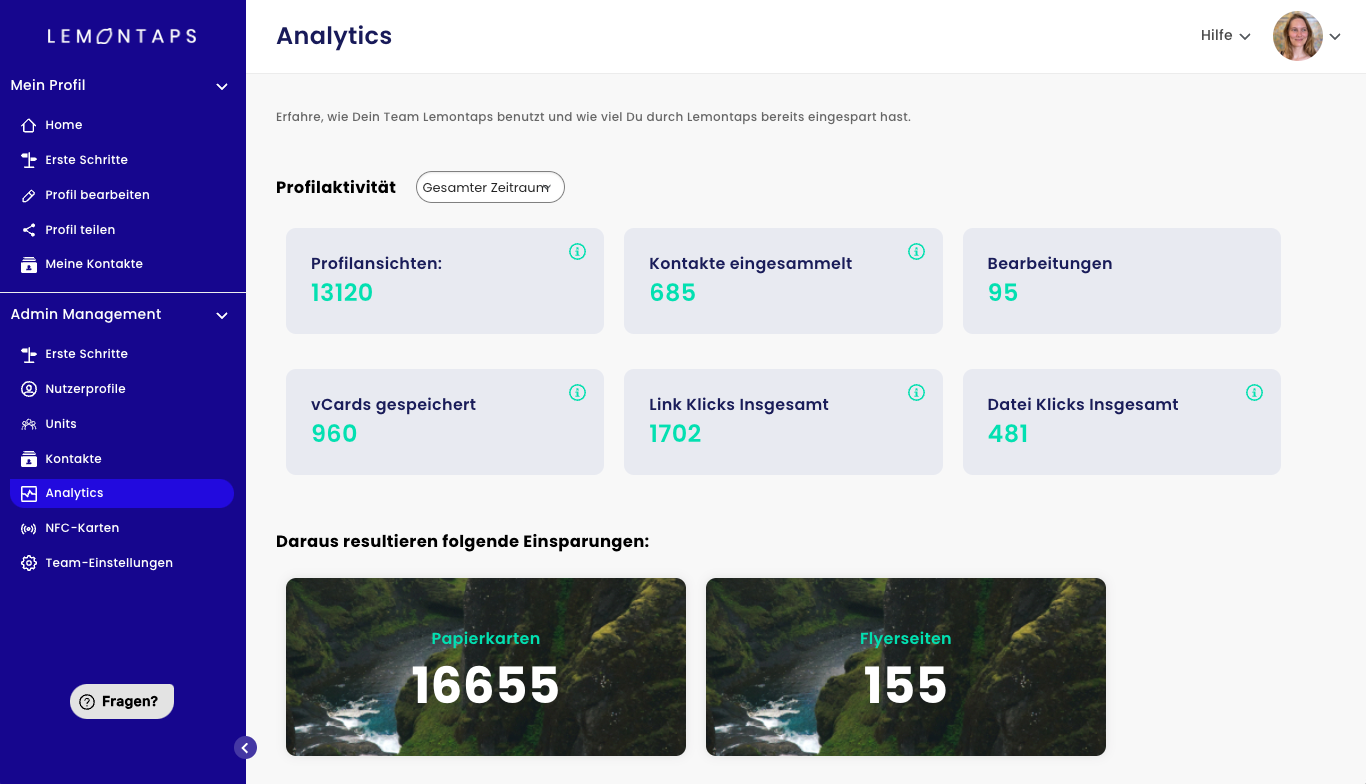Open Meine Kontakte in the sidebar
The width and height of the screenshot is (1366, 784).
[93, 264]
